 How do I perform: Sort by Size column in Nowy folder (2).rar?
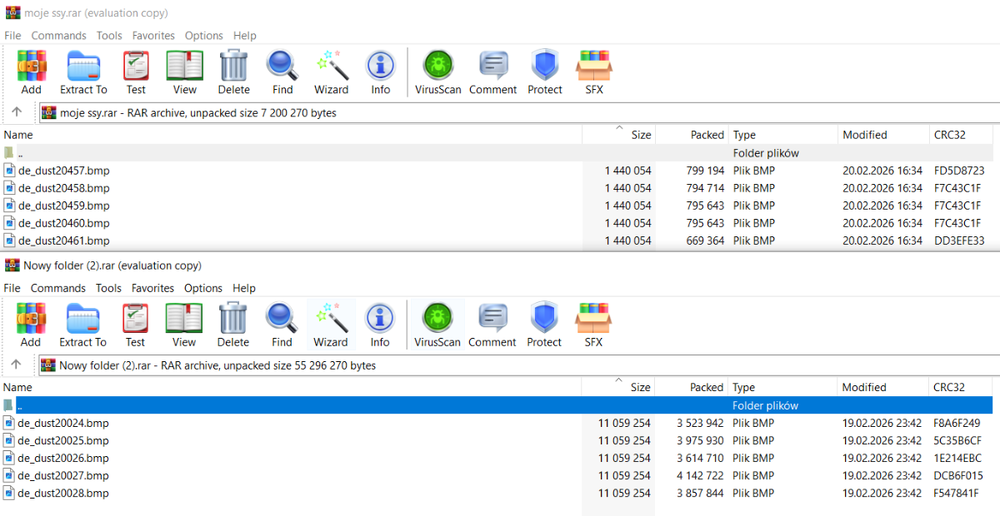[640, 387]
